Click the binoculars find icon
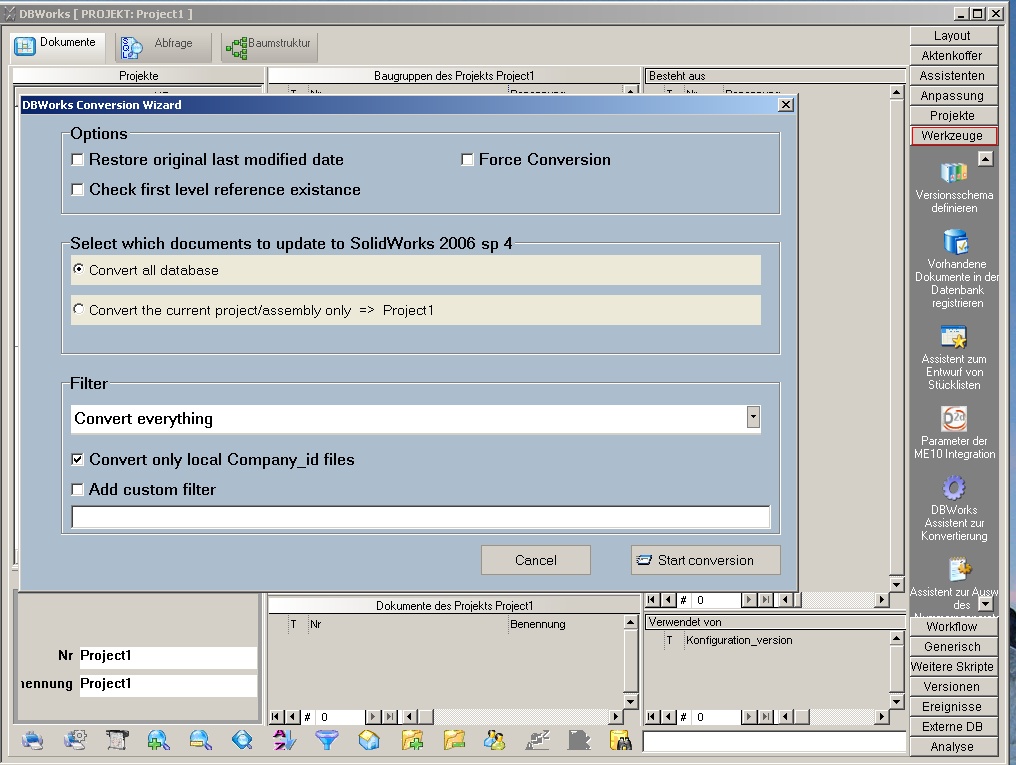 click(621, 740)
